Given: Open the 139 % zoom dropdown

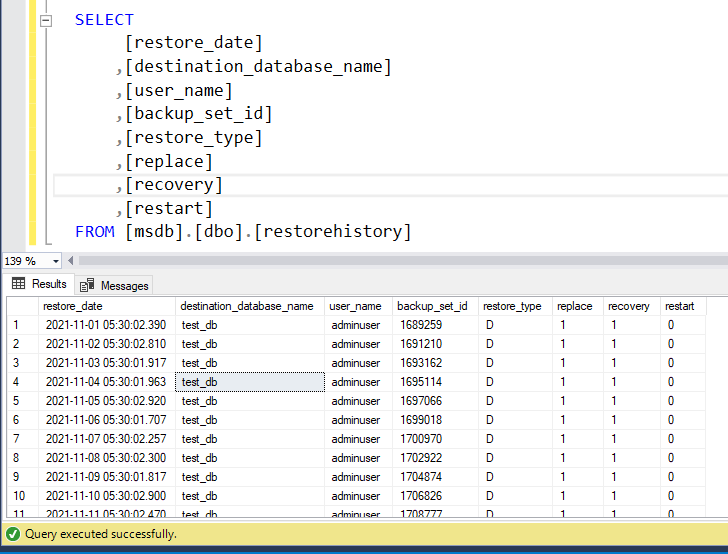Looking at the screenshot, I should 56,261.
